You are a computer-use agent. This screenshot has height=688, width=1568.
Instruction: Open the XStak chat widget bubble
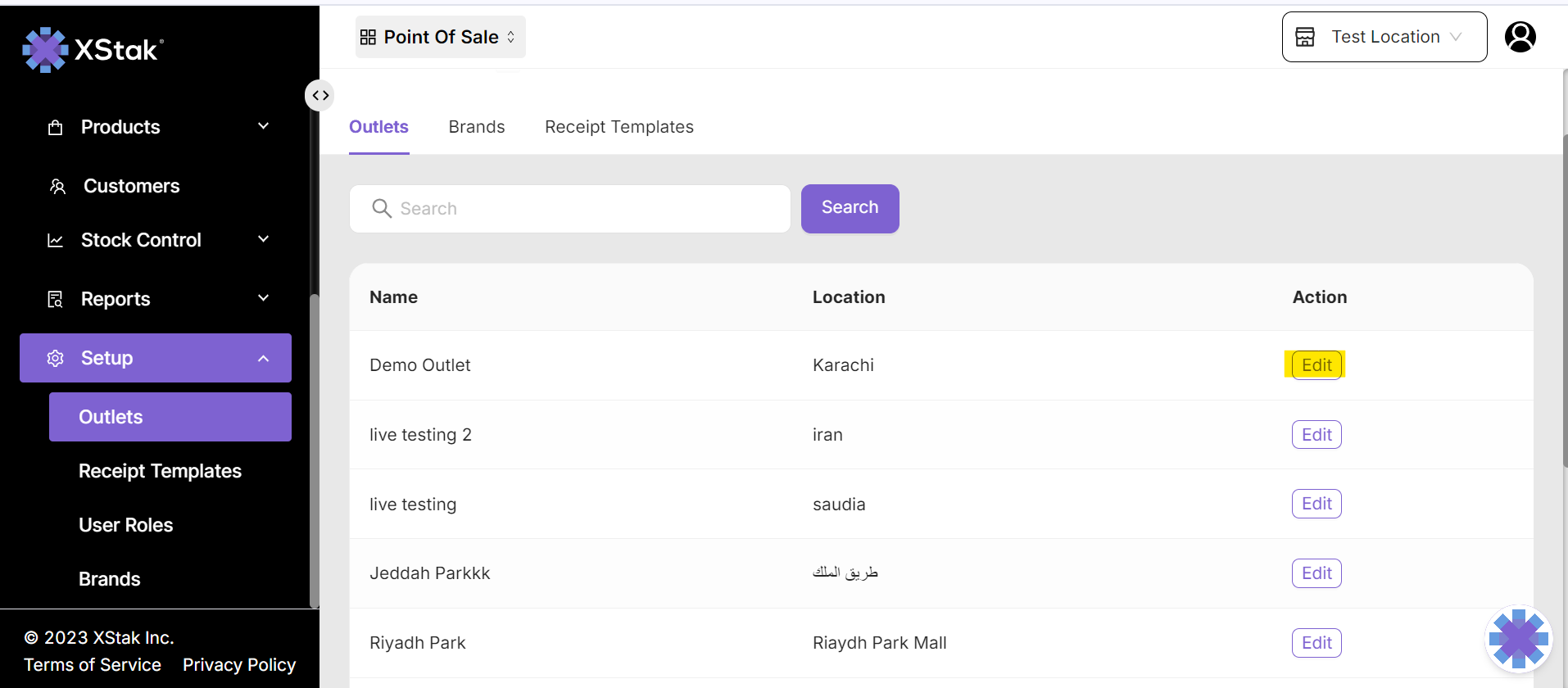pos(1518,639)
